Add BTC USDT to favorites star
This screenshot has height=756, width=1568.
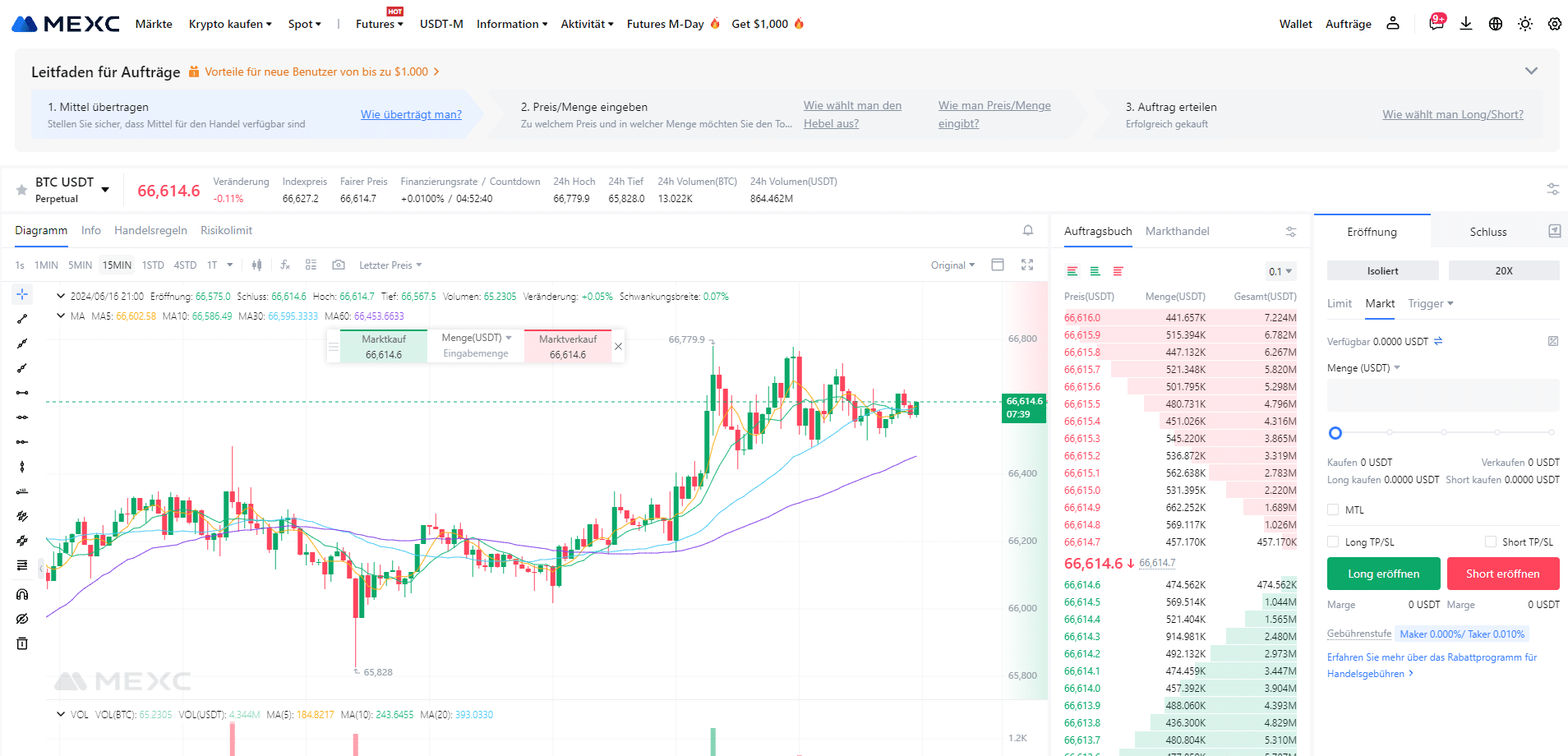tap(21, 190)
